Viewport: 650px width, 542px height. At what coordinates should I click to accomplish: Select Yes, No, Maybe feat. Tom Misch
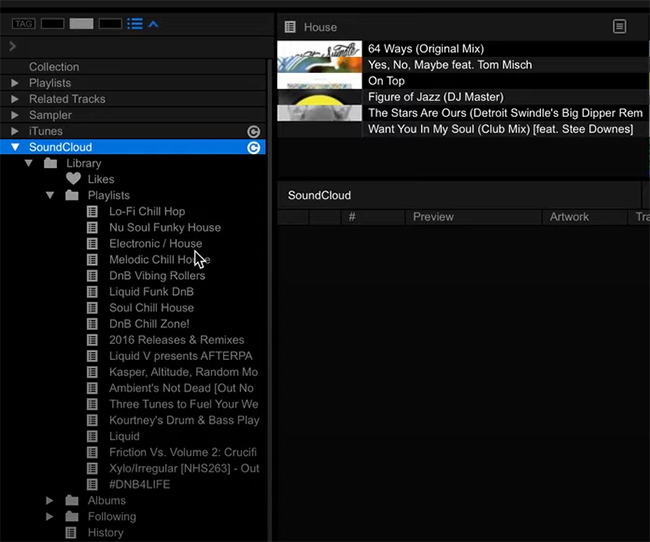pos(450,65)
